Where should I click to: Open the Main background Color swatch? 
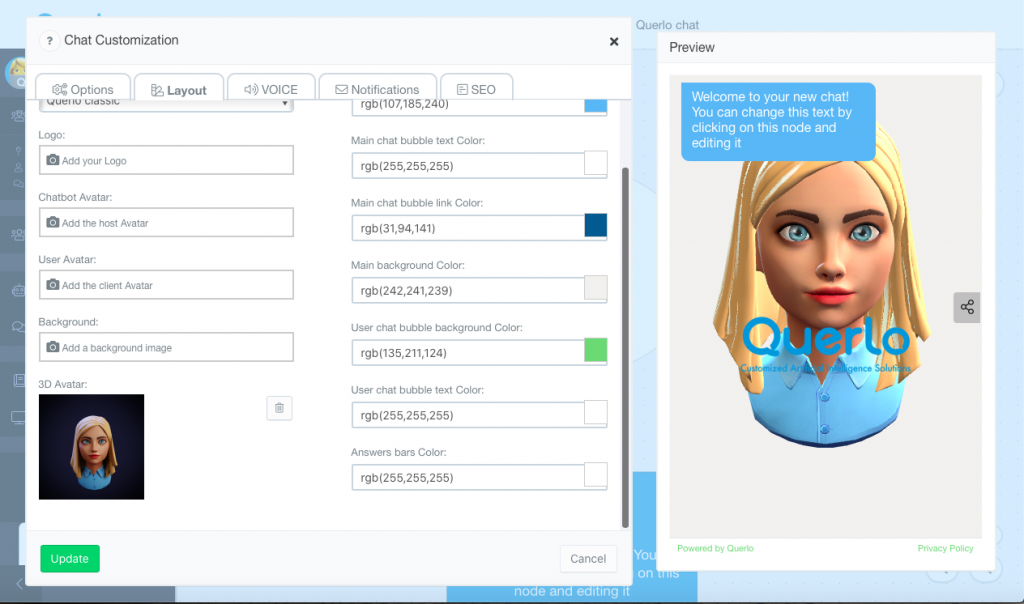point(596,288)
